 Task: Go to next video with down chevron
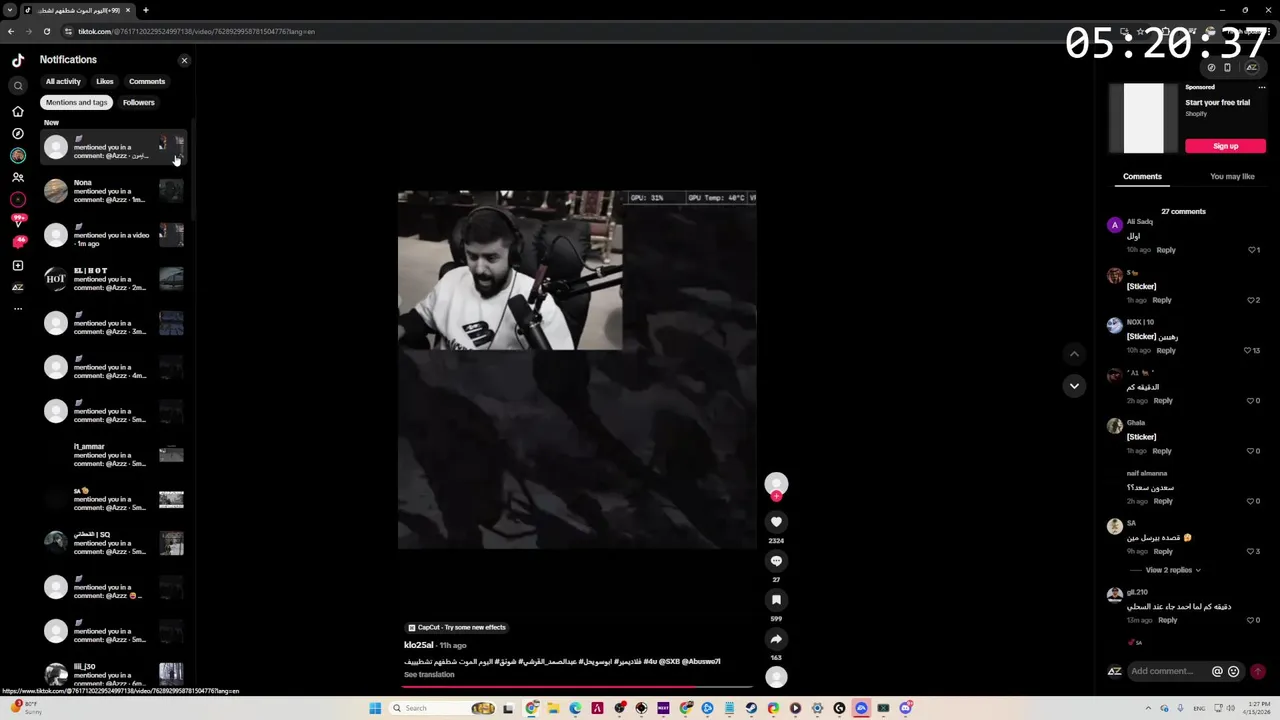[x=1074, y=386]
